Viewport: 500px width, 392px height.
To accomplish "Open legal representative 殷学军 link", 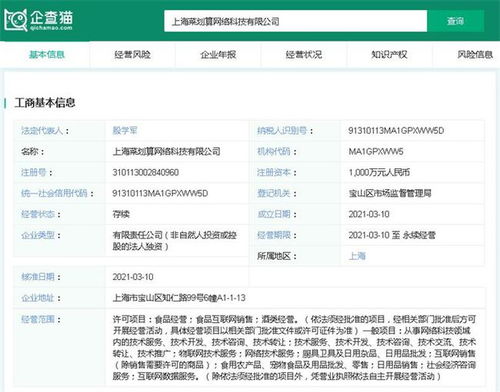I will 125,130.
